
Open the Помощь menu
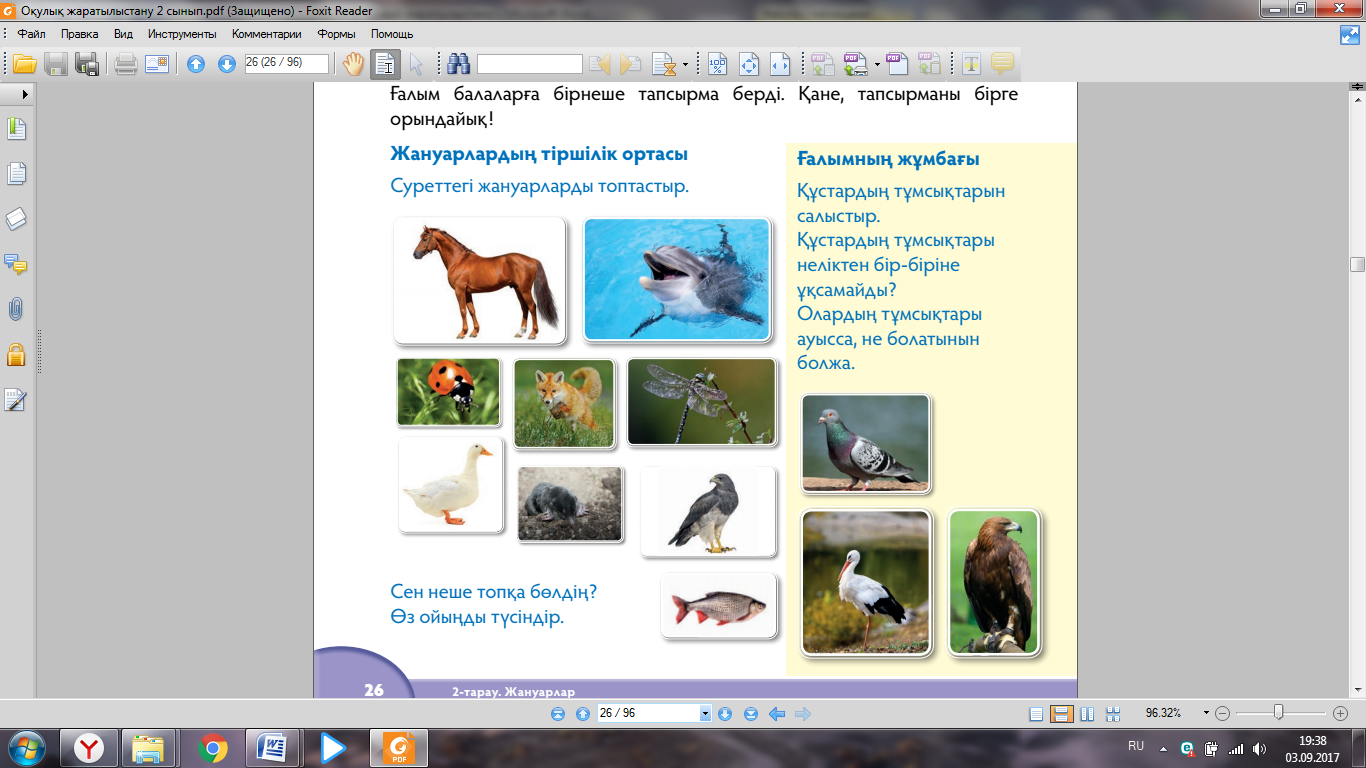tap(392, 34)
